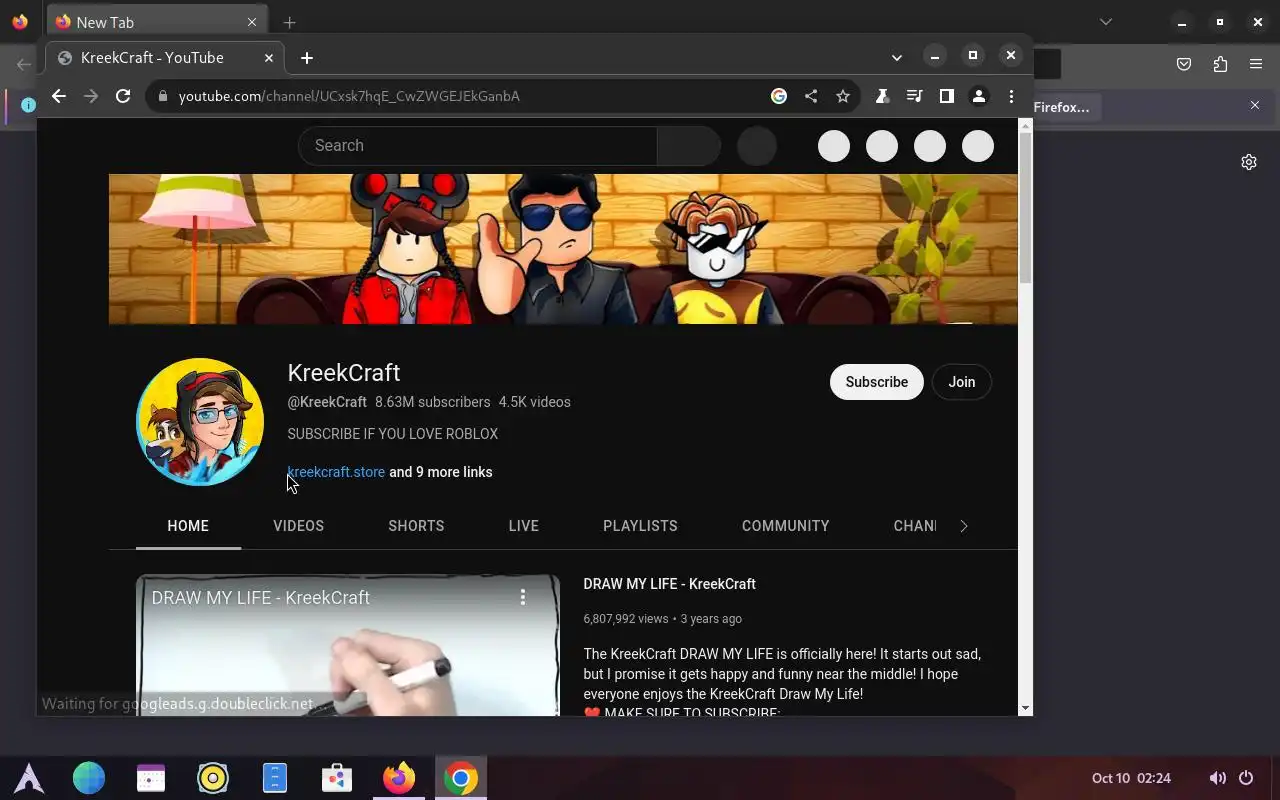Subscribe to KreekCraft channel
Viewport: 1280px width, 800px height.
pos(877,382)
